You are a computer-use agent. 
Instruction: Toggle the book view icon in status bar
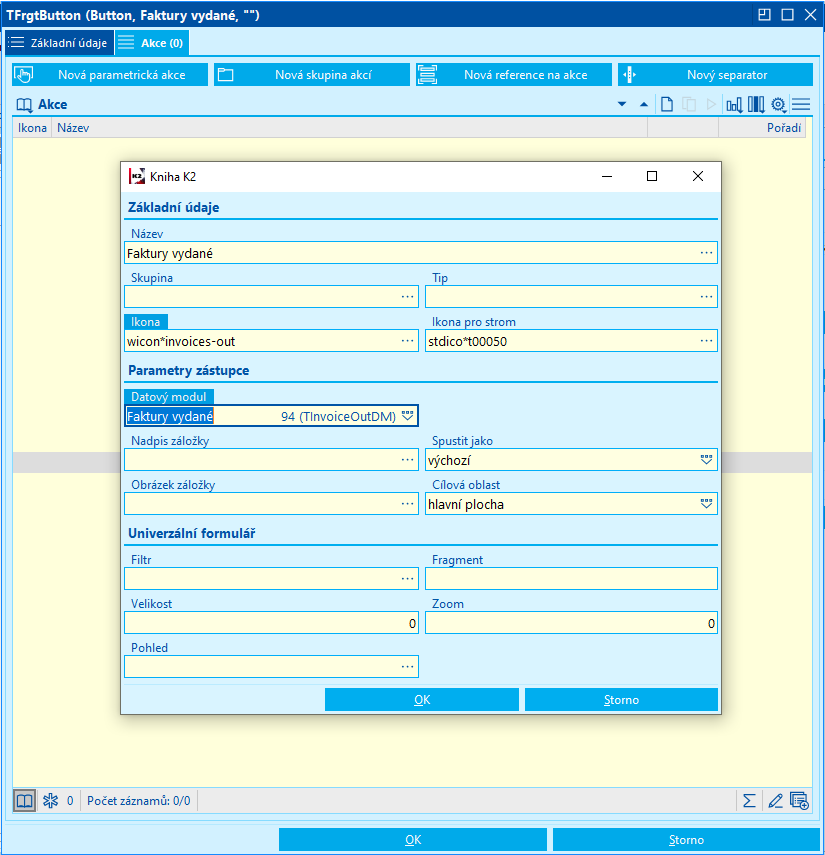pyautogui.click(x=25, y=800)
